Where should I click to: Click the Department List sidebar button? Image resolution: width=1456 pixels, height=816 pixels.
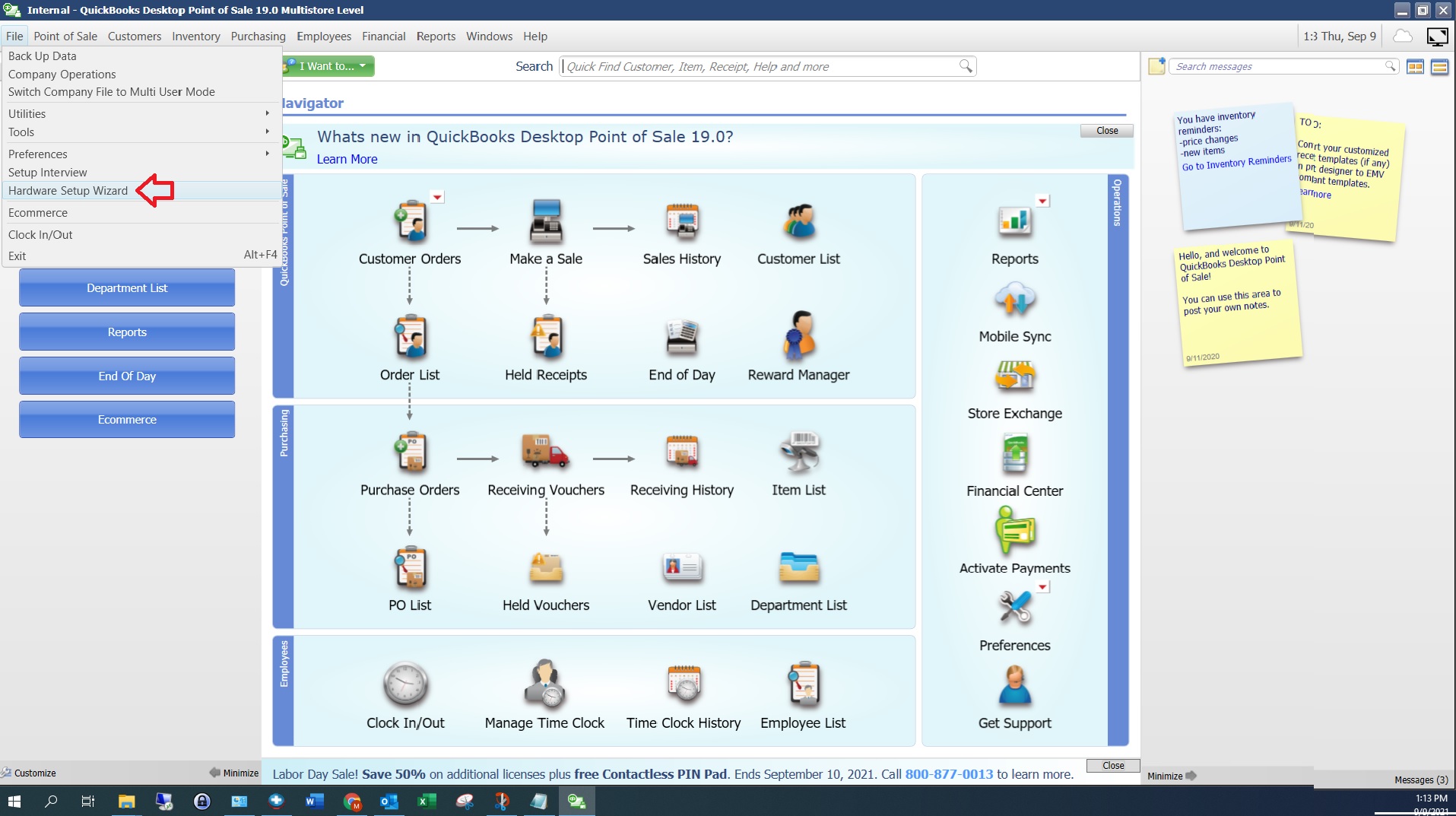point(127,288)
